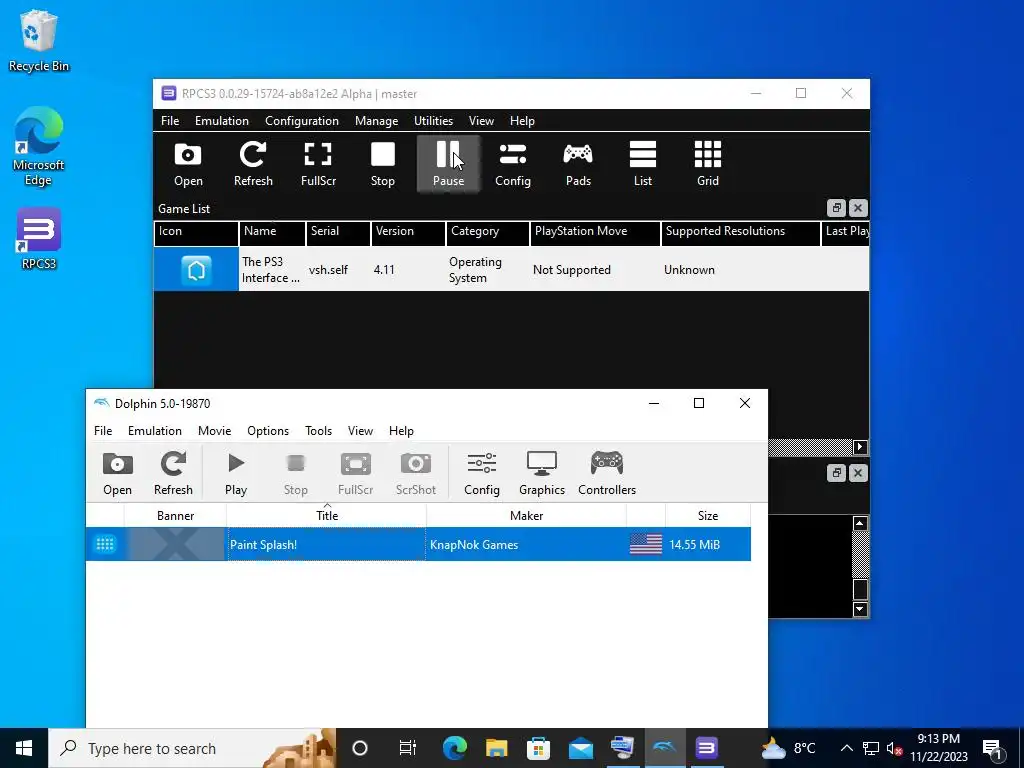Open the File menu in RPCS3
This screenshot has width=1024, height=768.
click(x=170, y=121)
